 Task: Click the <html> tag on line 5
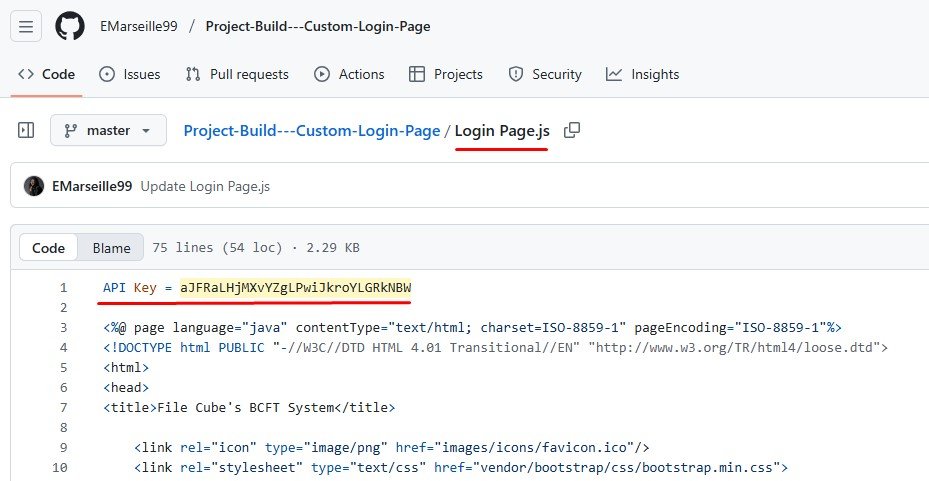click(126, 367)
